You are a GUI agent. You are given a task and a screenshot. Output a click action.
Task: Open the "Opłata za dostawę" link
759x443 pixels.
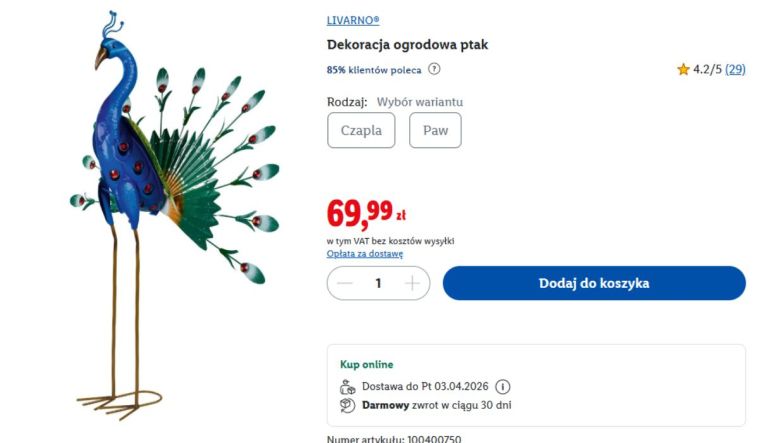pos(365,254)
